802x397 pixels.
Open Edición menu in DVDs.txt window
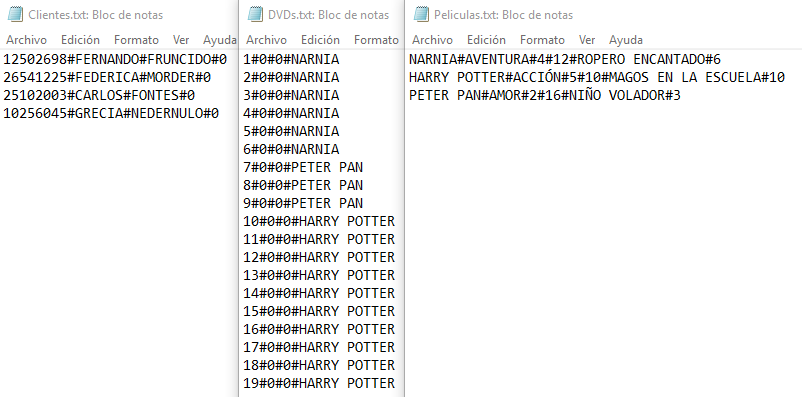pos(320,40)
